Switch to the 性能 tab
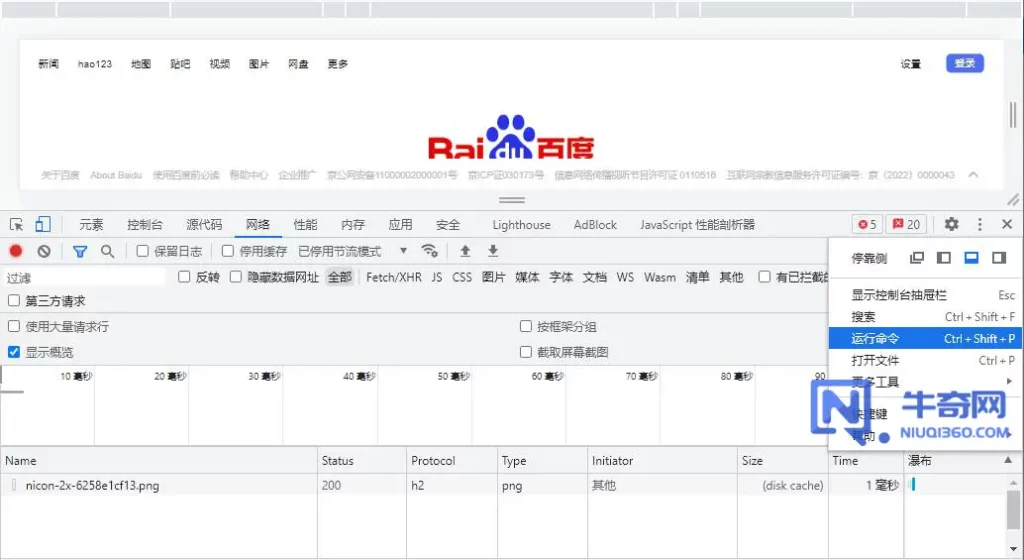The height and width of the screenshot is (560, 1024). coord(305,225)
